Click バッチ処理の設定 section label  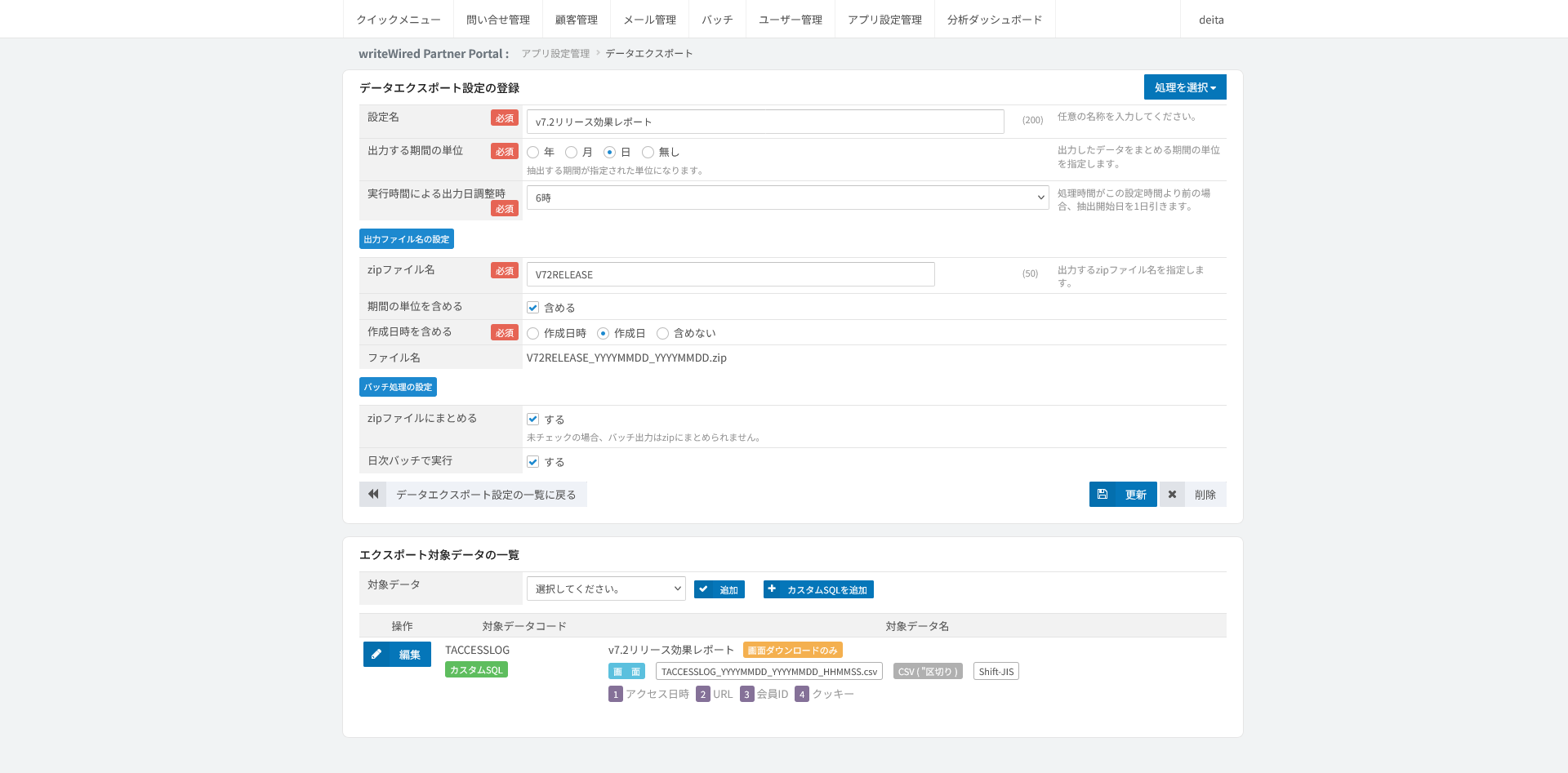tap(398, 387)
